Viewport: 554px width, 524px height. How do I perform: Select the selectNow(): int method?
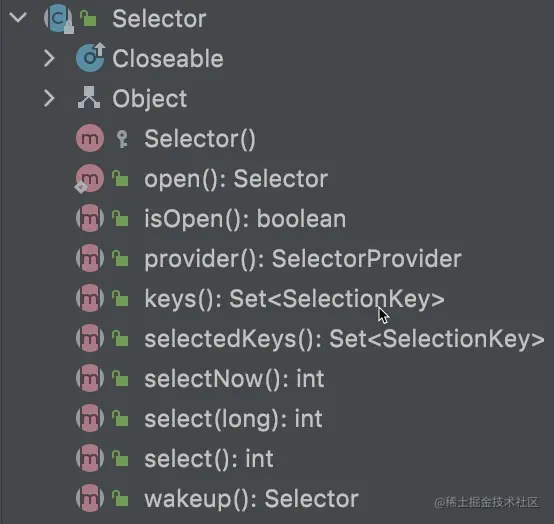click(x=234, y=379)
